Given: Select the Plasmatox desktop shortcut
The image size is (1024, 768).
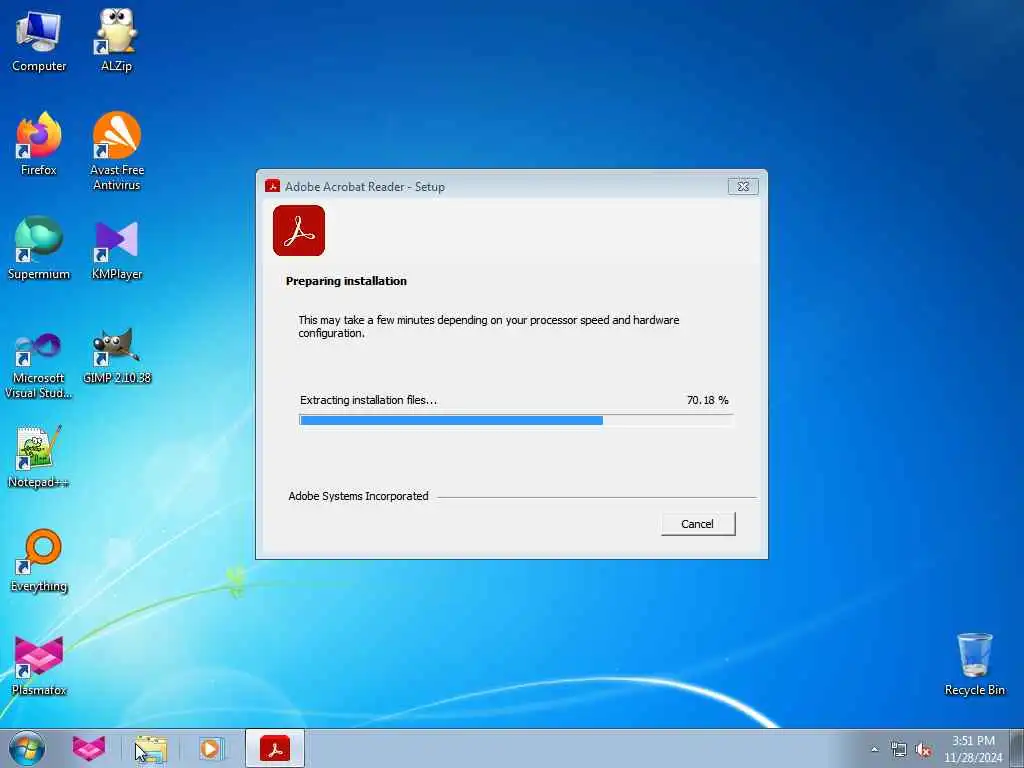Looking at the screenshot, I should coord(39,665).
